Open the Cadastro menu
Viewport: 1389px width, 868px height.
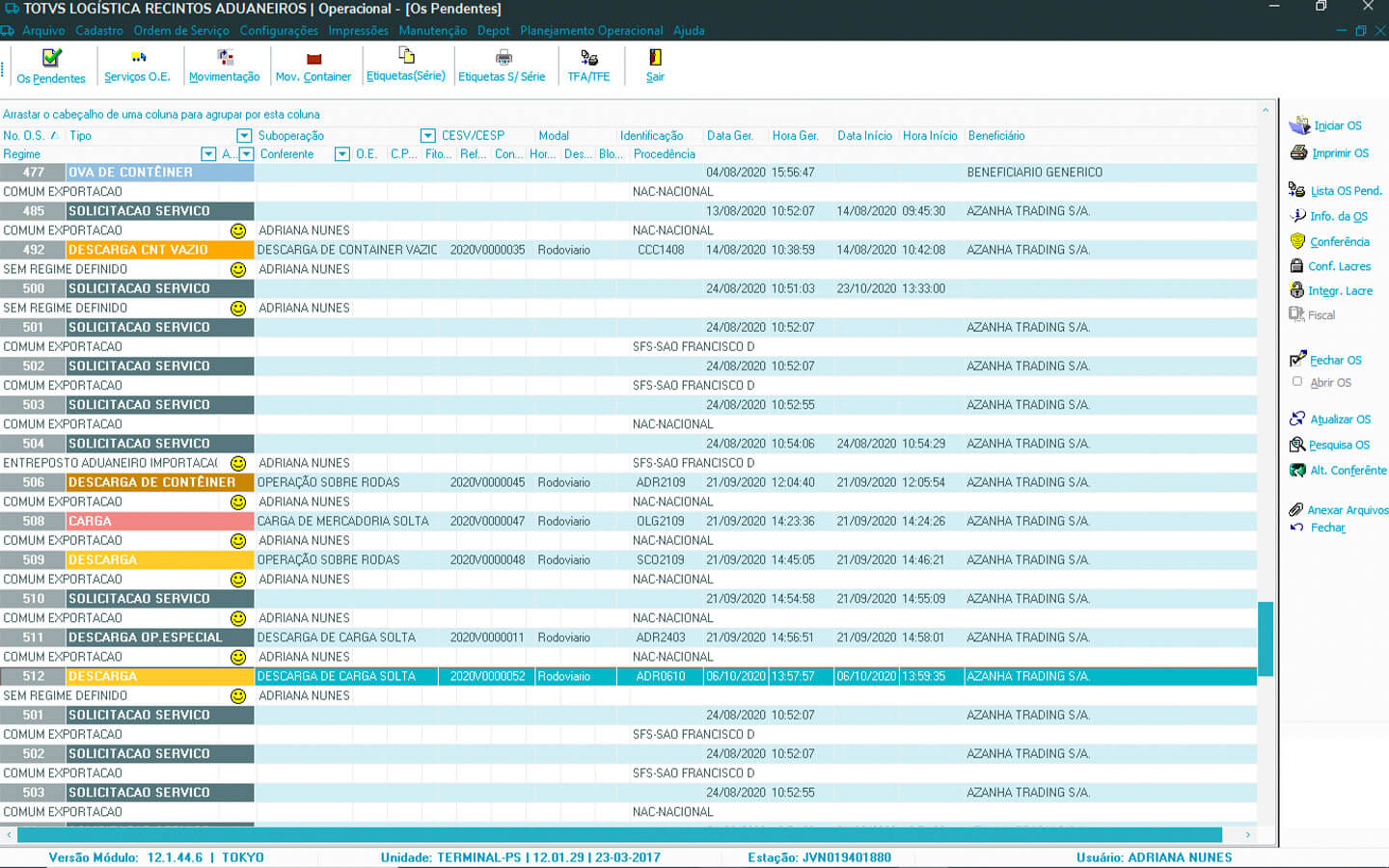click(99, 31)
